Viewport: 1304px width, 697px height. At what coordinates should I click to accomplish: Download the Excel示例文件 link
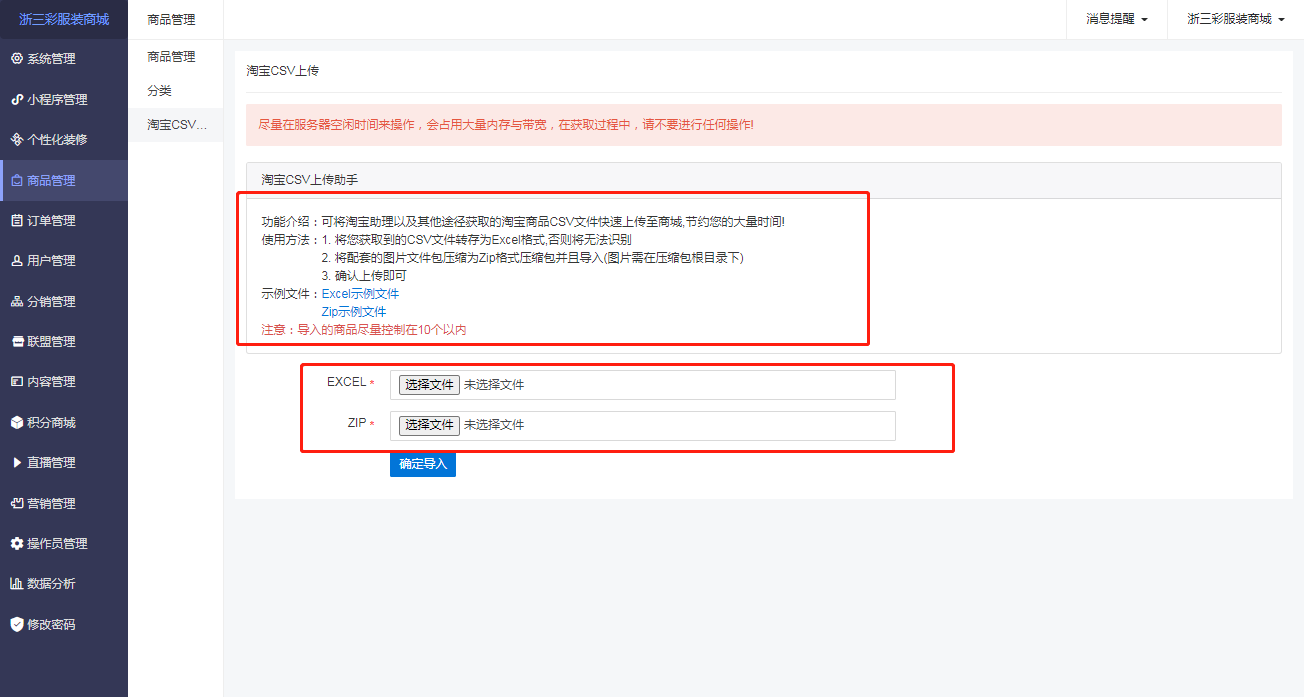click(x=360, y=294)
